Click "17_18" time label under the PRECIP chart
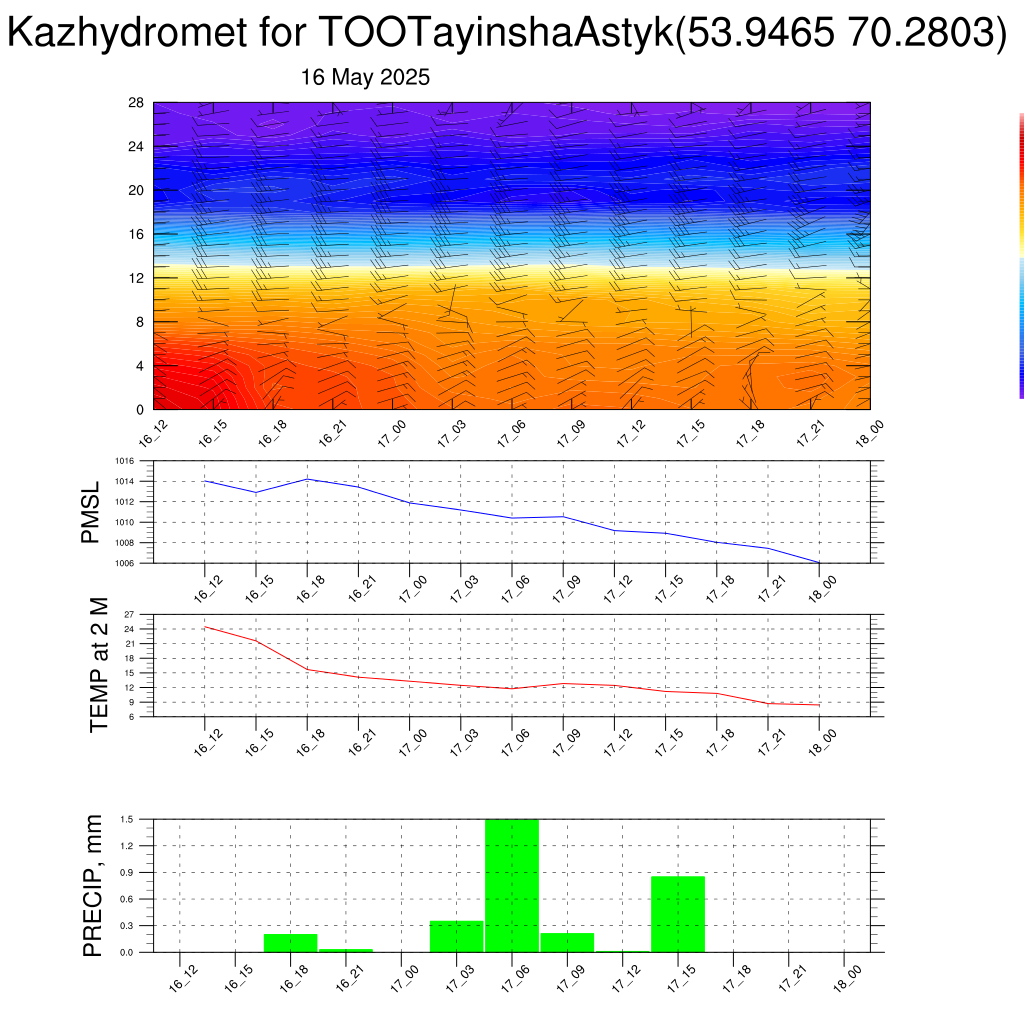The height and width of the screenshot is (1024, 1024). [737, 979]
